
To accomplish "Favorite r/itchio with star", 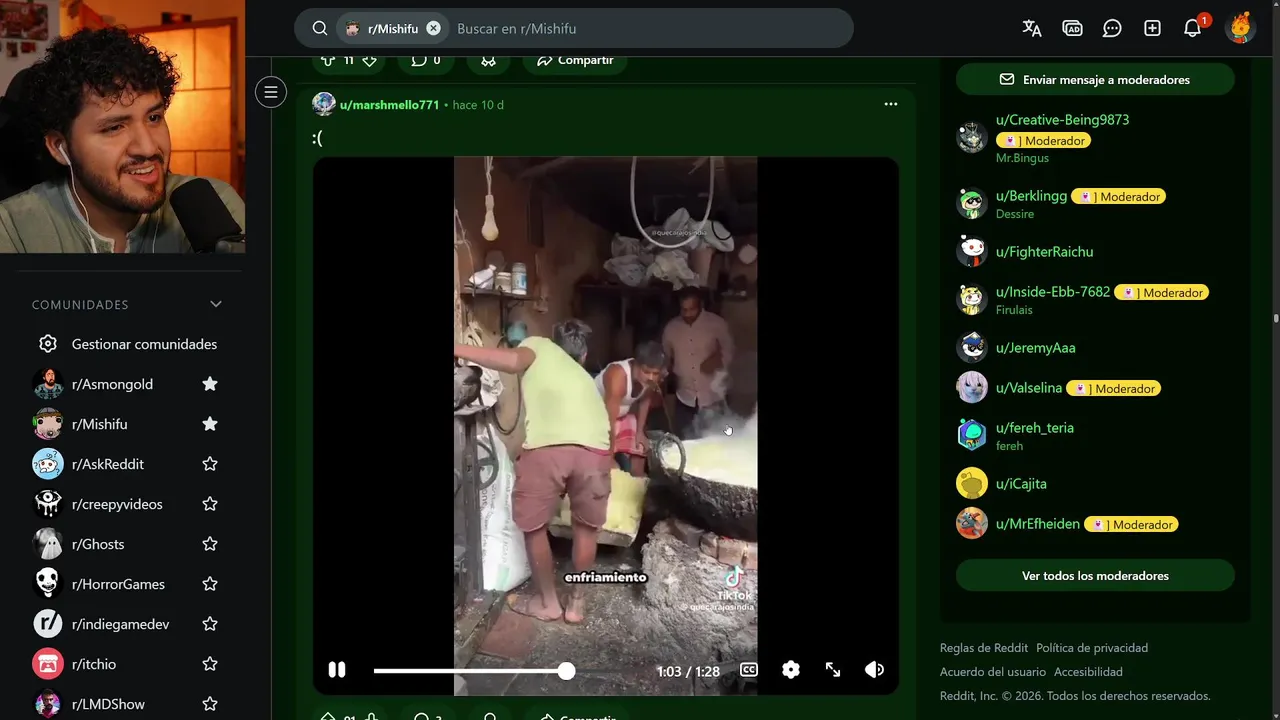I will click(x=210, y=664).
